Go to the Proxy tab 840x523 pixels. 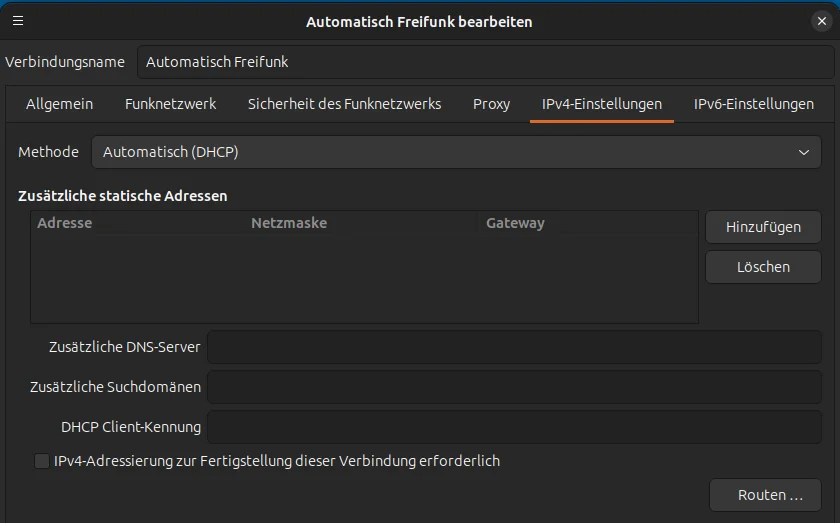coord(491,104)
